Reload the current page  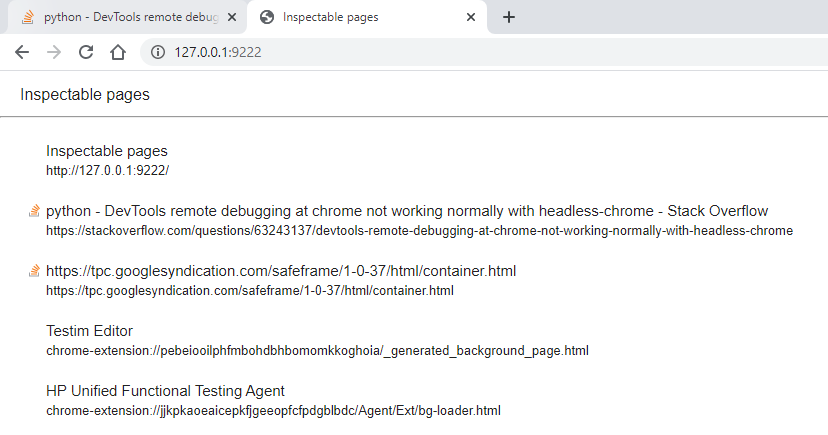(x=86, y=52)
